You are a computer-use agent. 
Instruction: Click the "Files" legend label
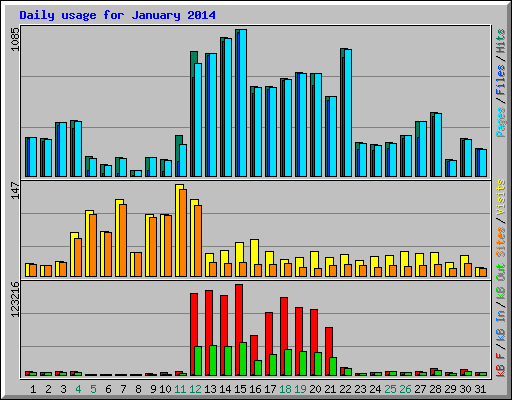coord(500,79)
